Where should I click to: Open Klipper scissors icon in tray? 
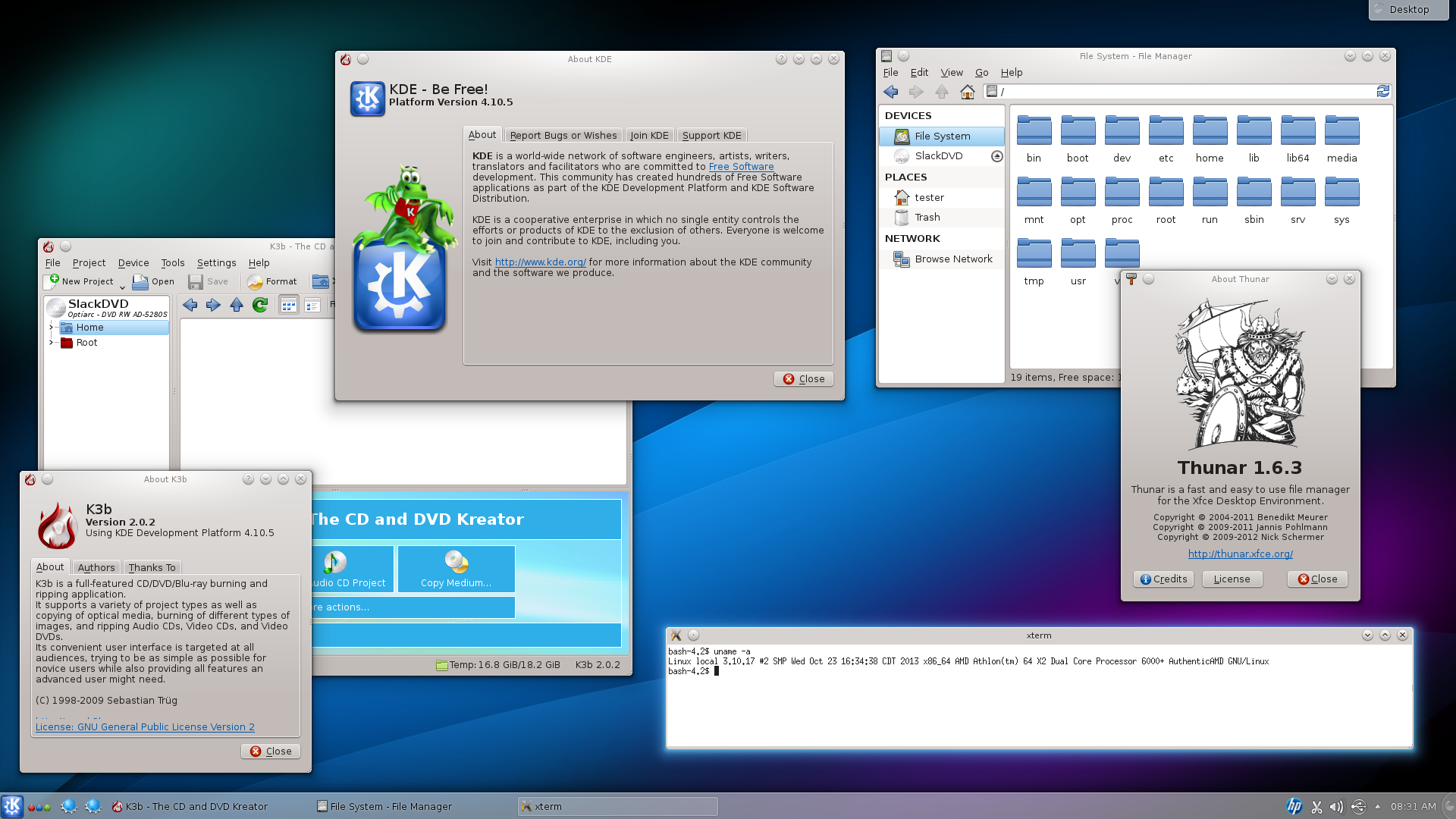[1316, 807]
